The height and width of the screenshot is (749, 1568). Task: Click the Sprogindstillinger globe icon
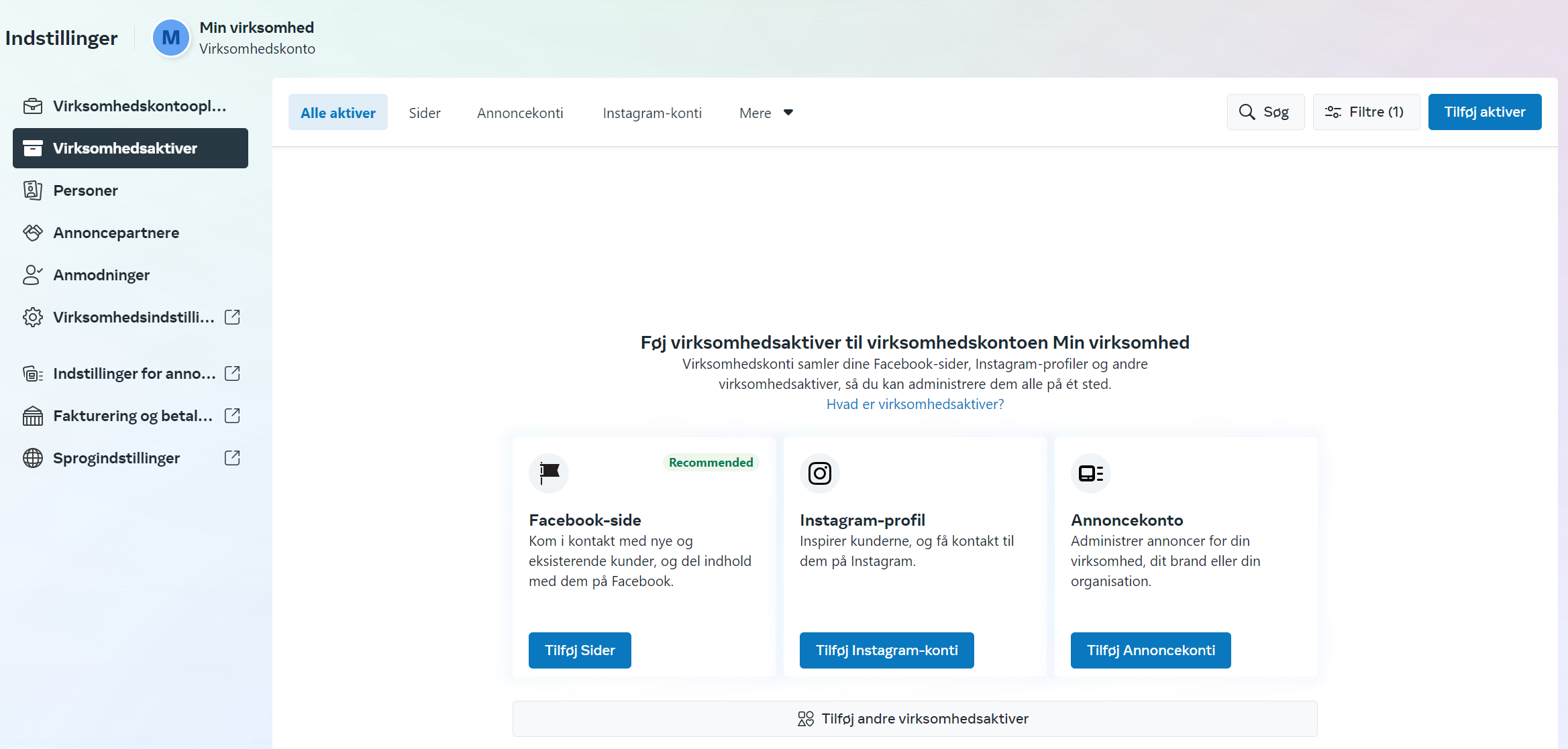click(33, 458)
